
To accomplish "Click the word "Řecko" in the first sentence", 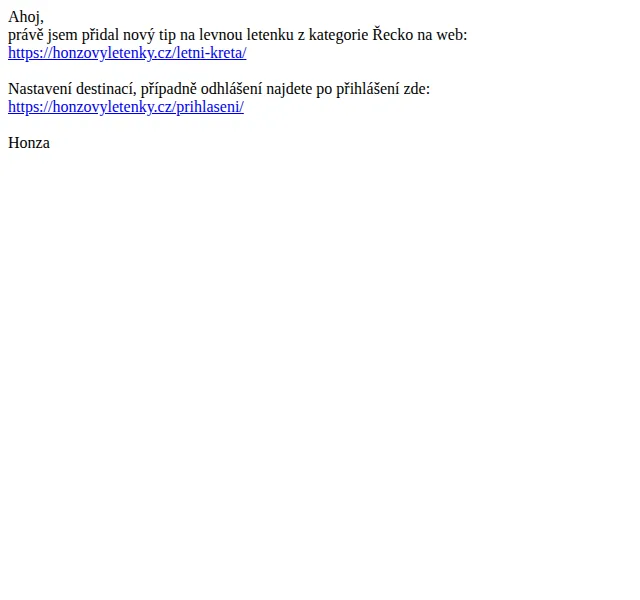I will coord(393,35).
